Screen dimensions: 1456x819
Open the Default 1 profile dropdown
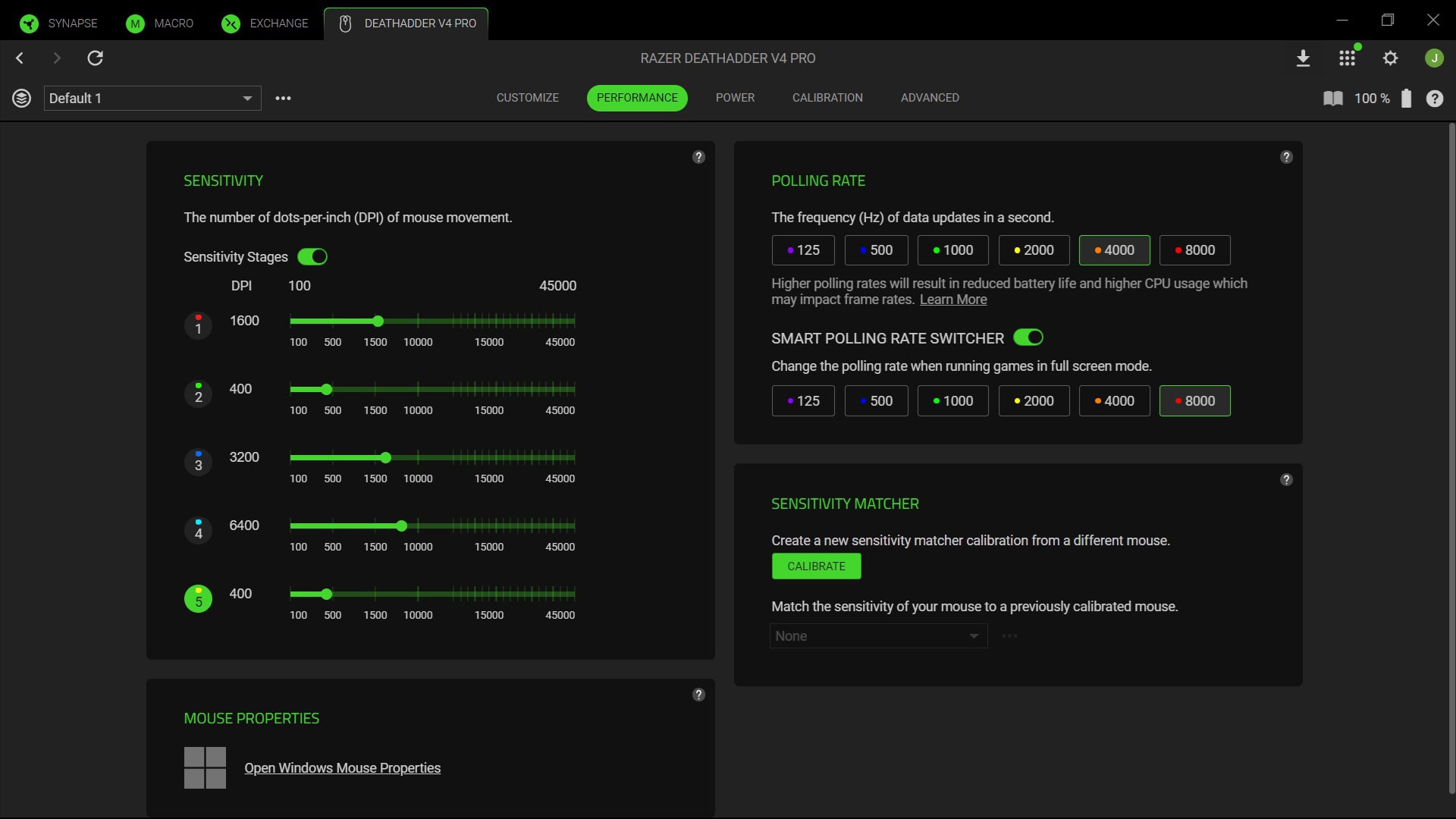[x=152, y=98]
